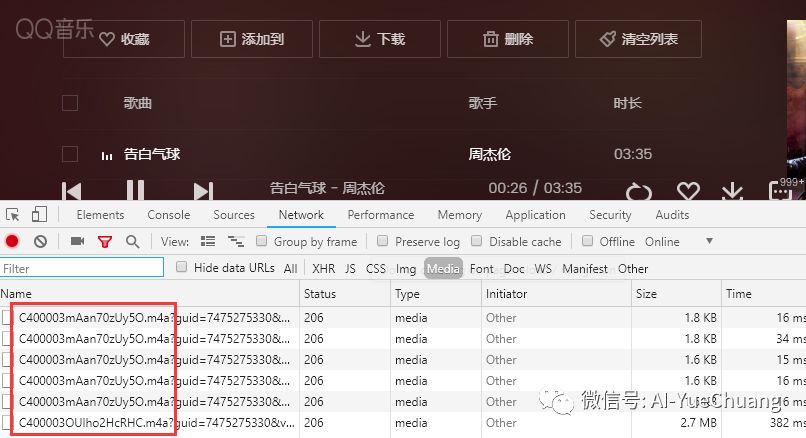Viewport: 806px width, 438px height.
Task: Enable the Offline checkbox
Action: 588,241
